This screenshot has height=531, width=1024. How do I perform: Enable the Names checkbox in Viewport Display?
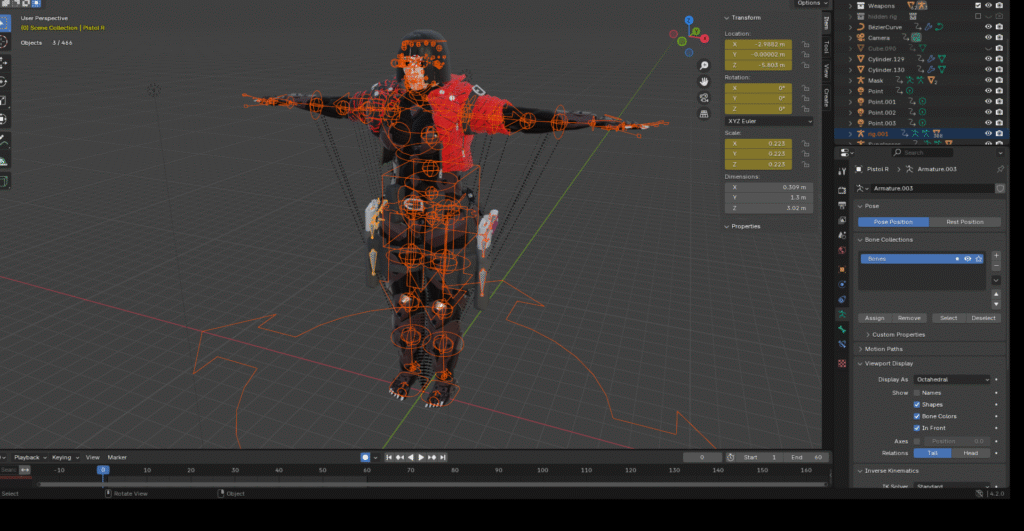917,393
